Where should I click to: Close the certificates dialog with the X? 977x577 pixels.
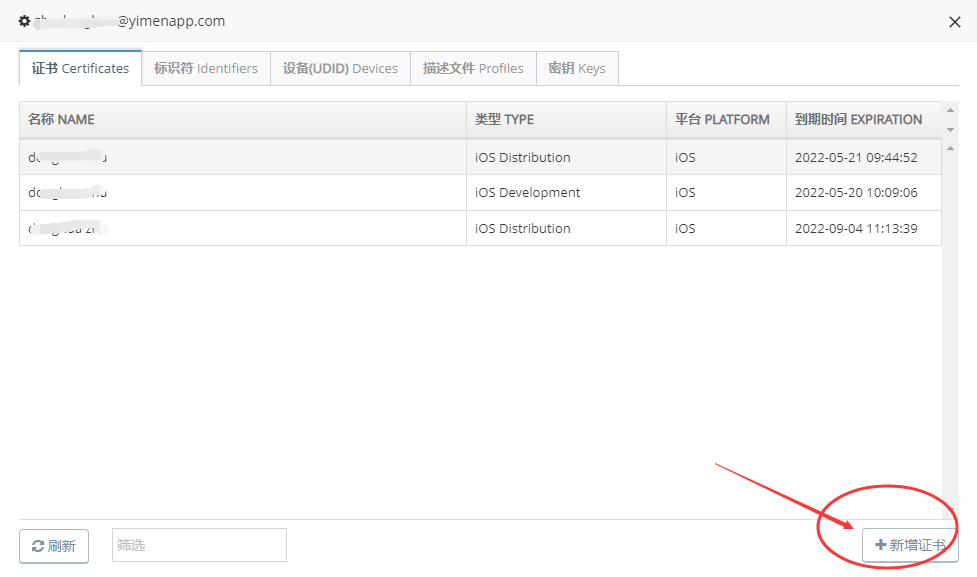point(955,22)
